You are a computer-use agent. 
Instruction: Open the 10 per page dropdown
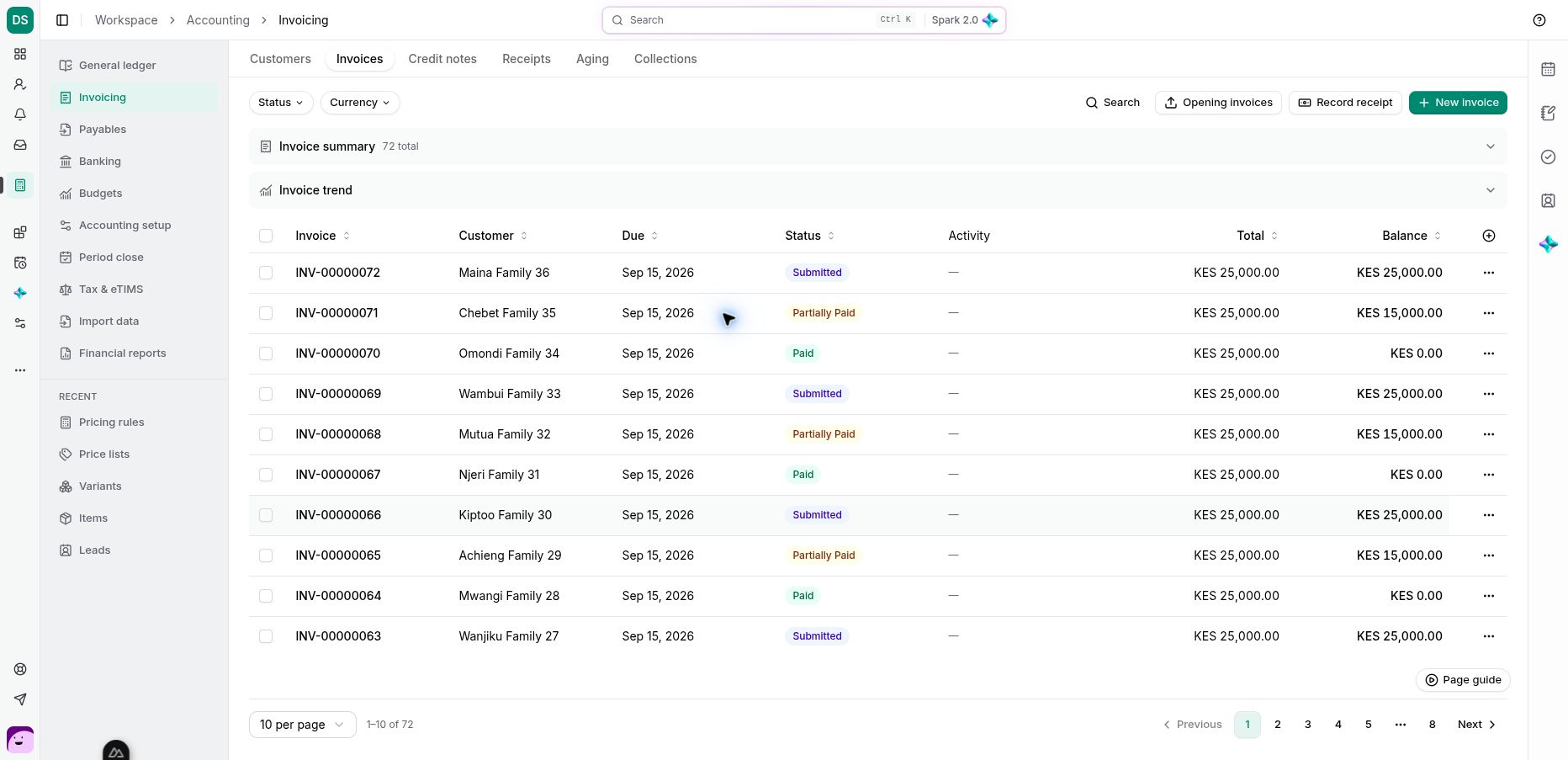pyautogui.click(x=302, y=725)
